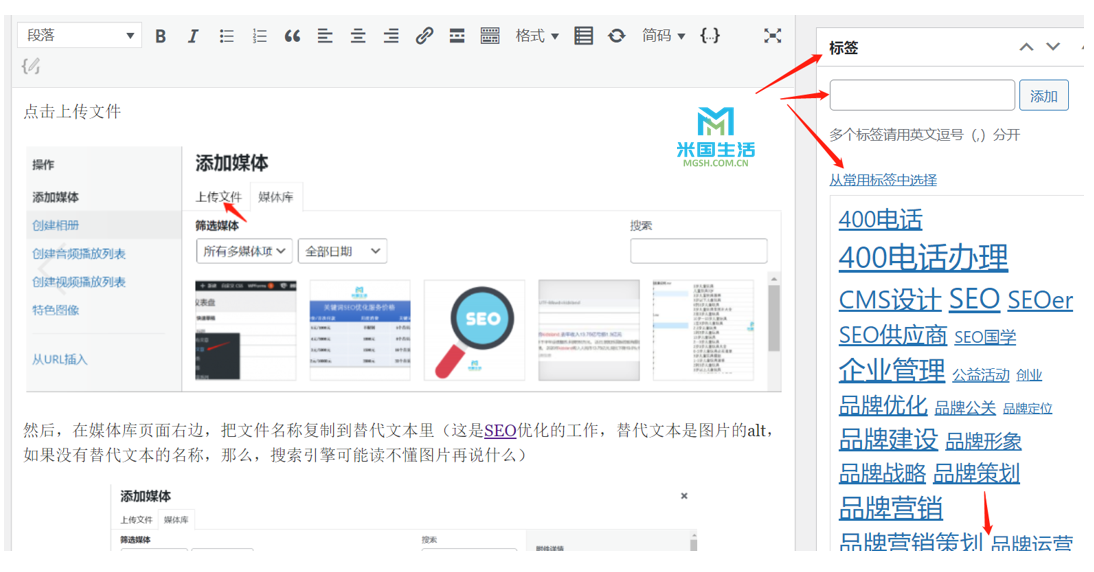Click the 搜索 media search field
Screen dimensions: 1094x572
[x=698, y=250]
